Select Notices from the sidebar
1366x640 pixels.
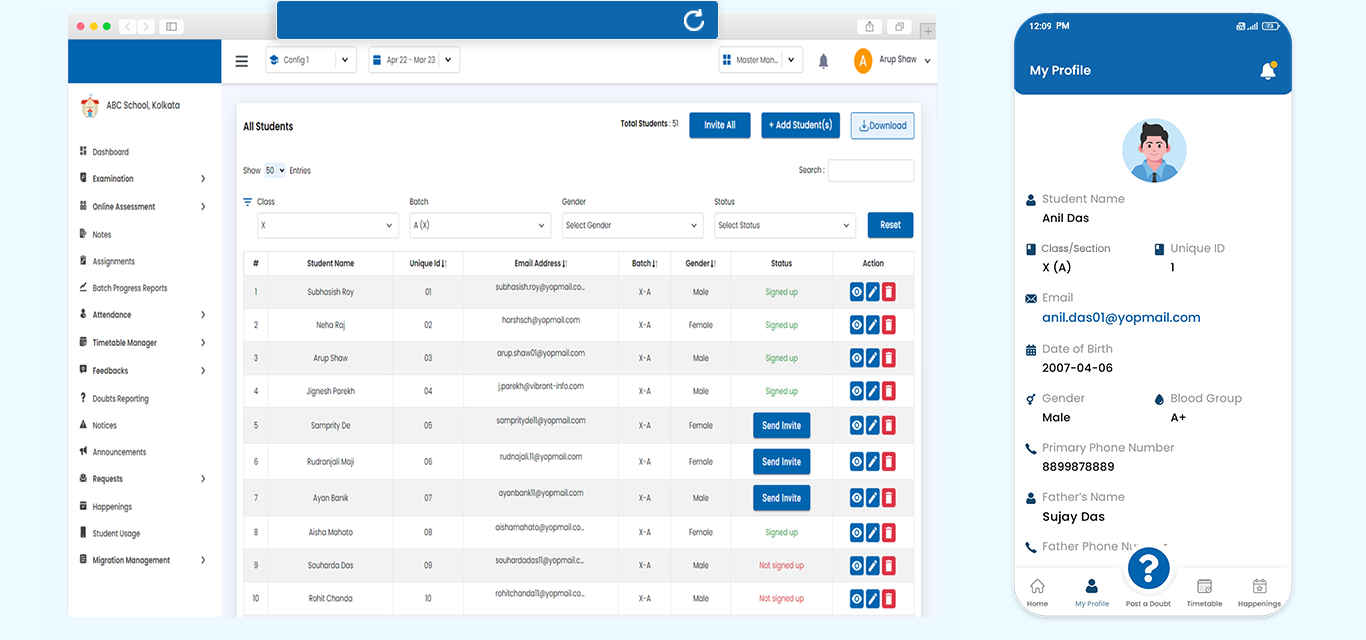[x=104, y=425]
